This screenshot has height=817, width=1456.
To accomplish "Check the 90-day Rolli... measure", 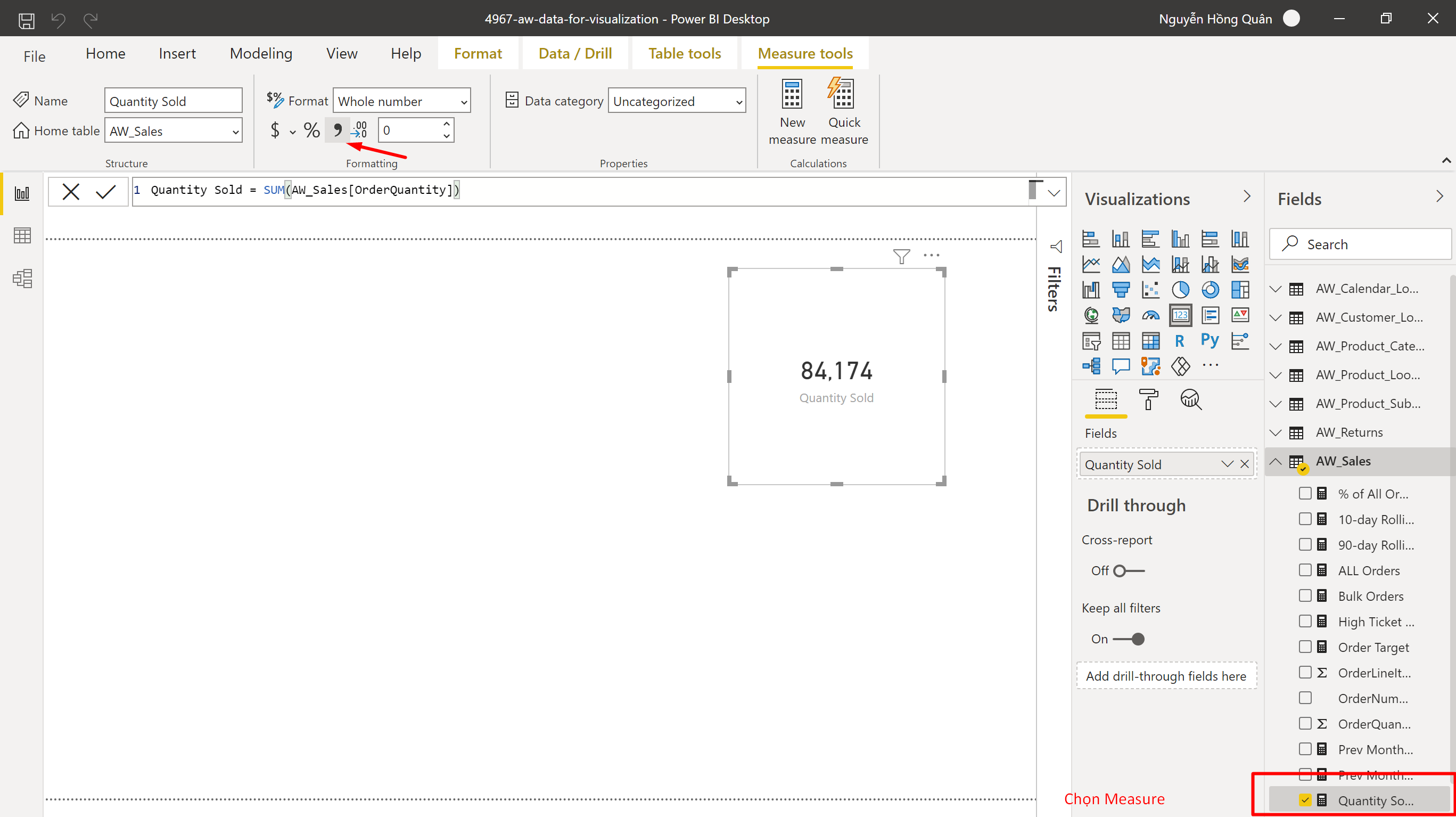I will coord(1305,544).
